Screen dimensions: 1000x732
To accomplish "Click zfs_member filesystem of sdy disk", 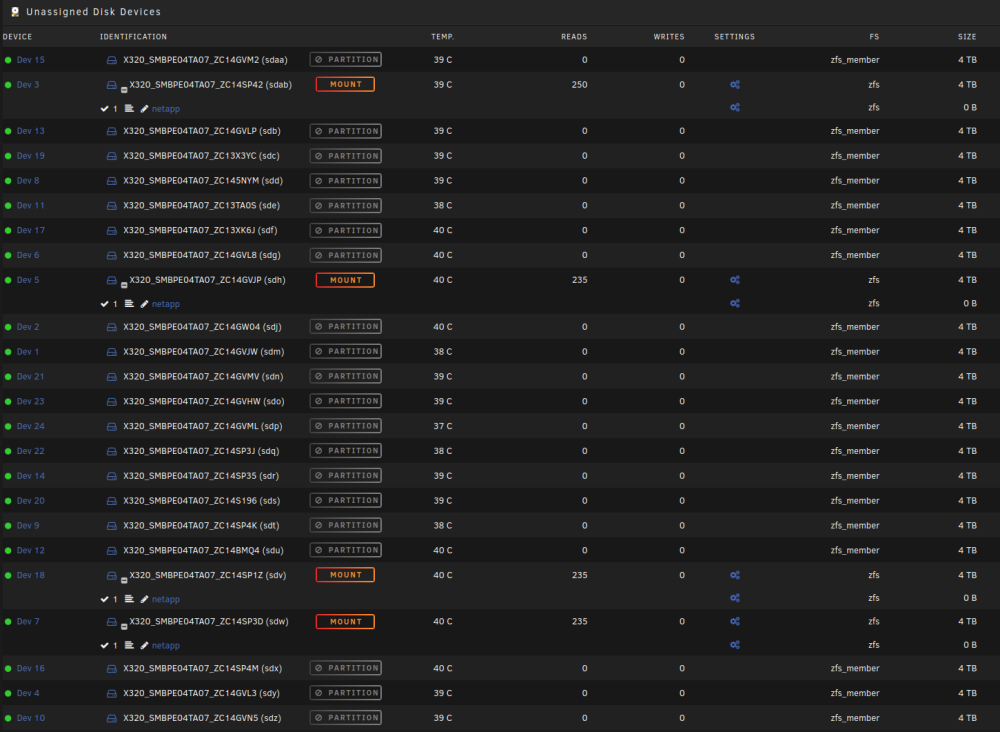I will coord(855,694).
